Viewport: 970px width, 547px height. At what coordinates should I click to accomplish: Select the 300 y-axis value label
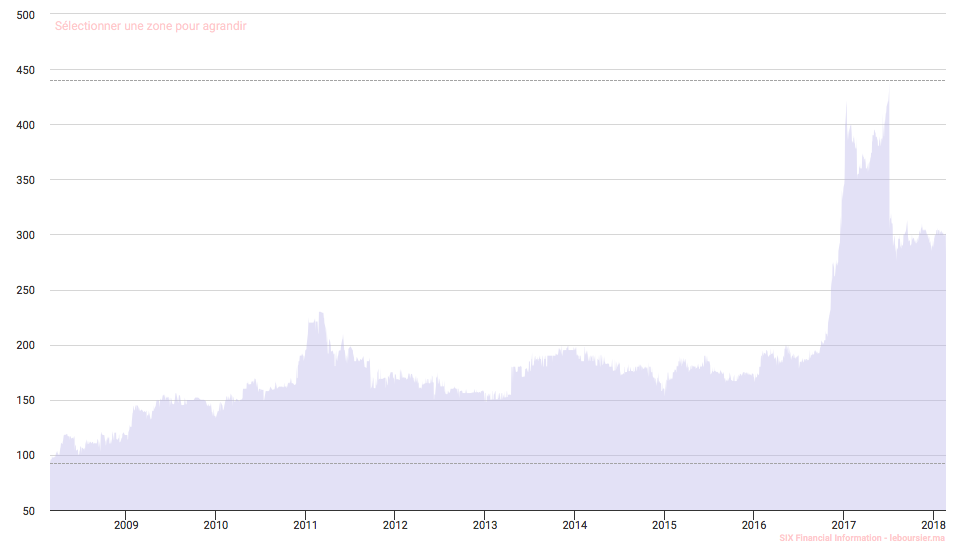[x=26, y=235]
